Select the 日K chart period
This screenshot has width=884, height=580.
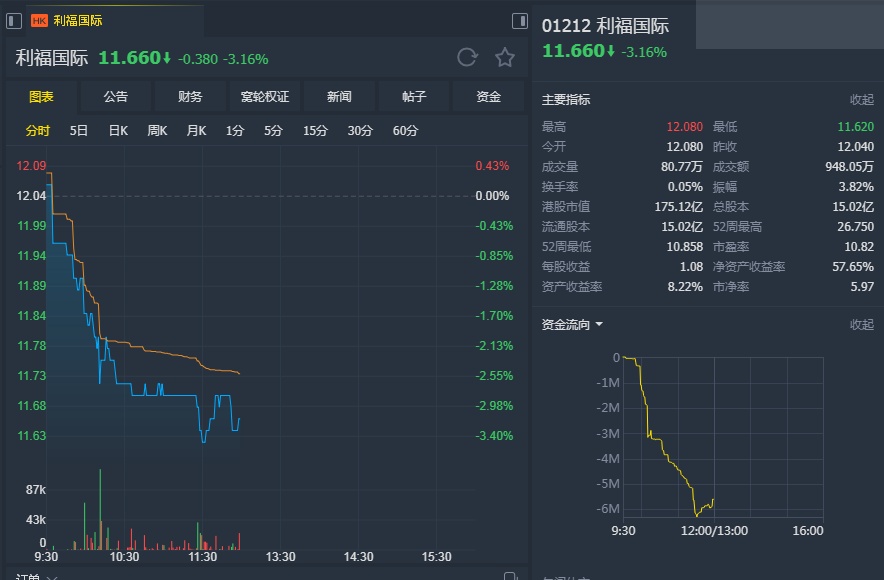tap(118, 131)
